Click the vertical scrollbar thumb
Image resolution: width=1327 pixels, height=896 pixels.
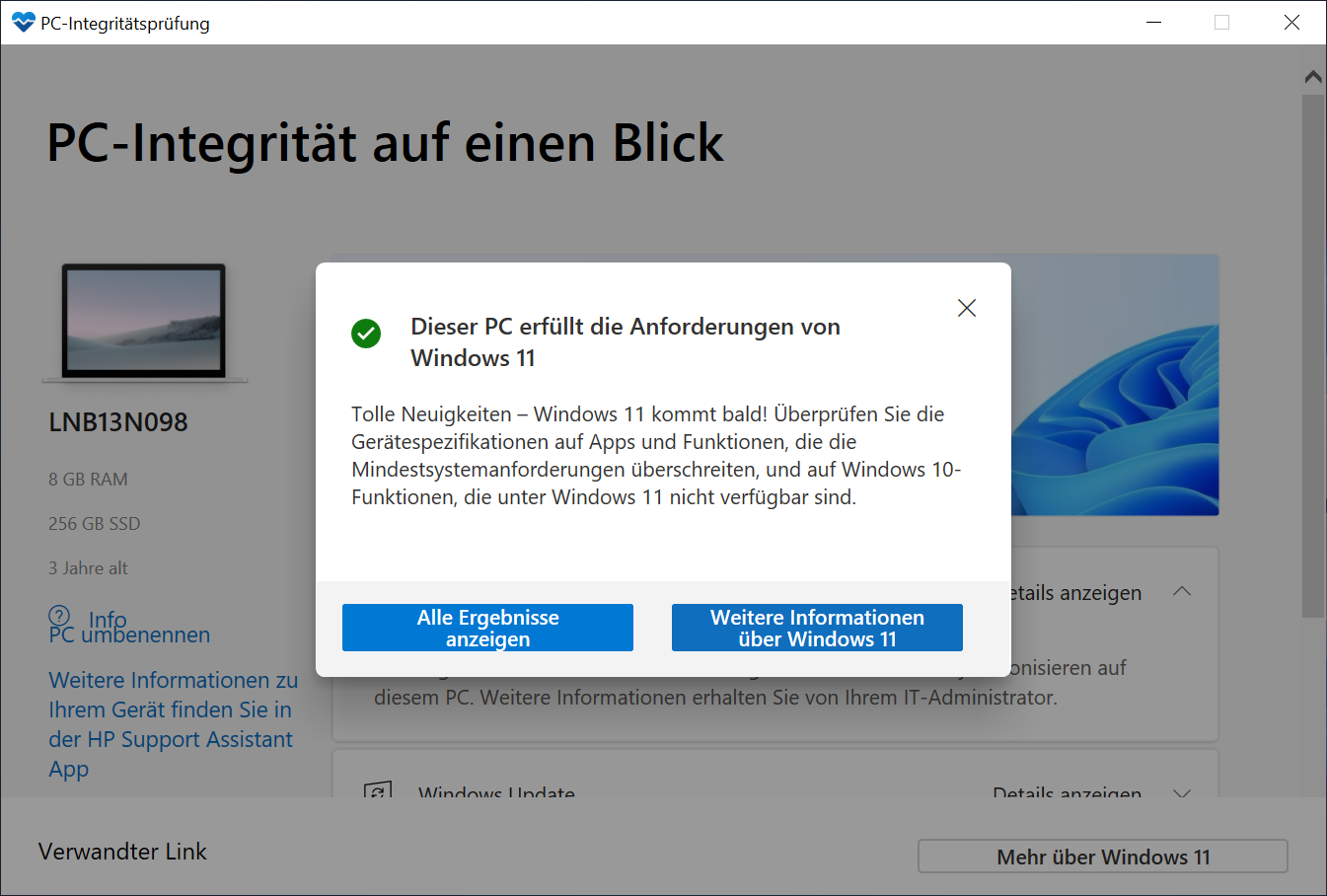click(x=1312, y=355)
